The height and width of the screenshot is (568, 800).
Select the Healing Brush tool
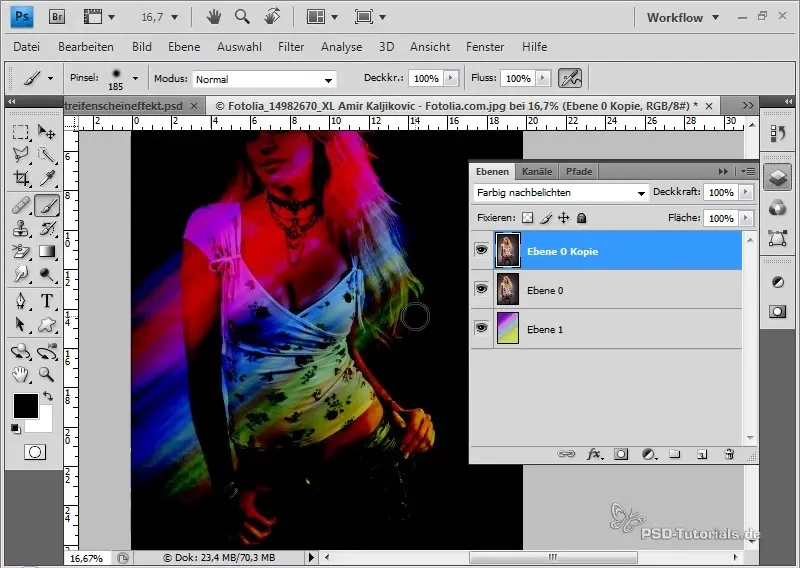20,206
